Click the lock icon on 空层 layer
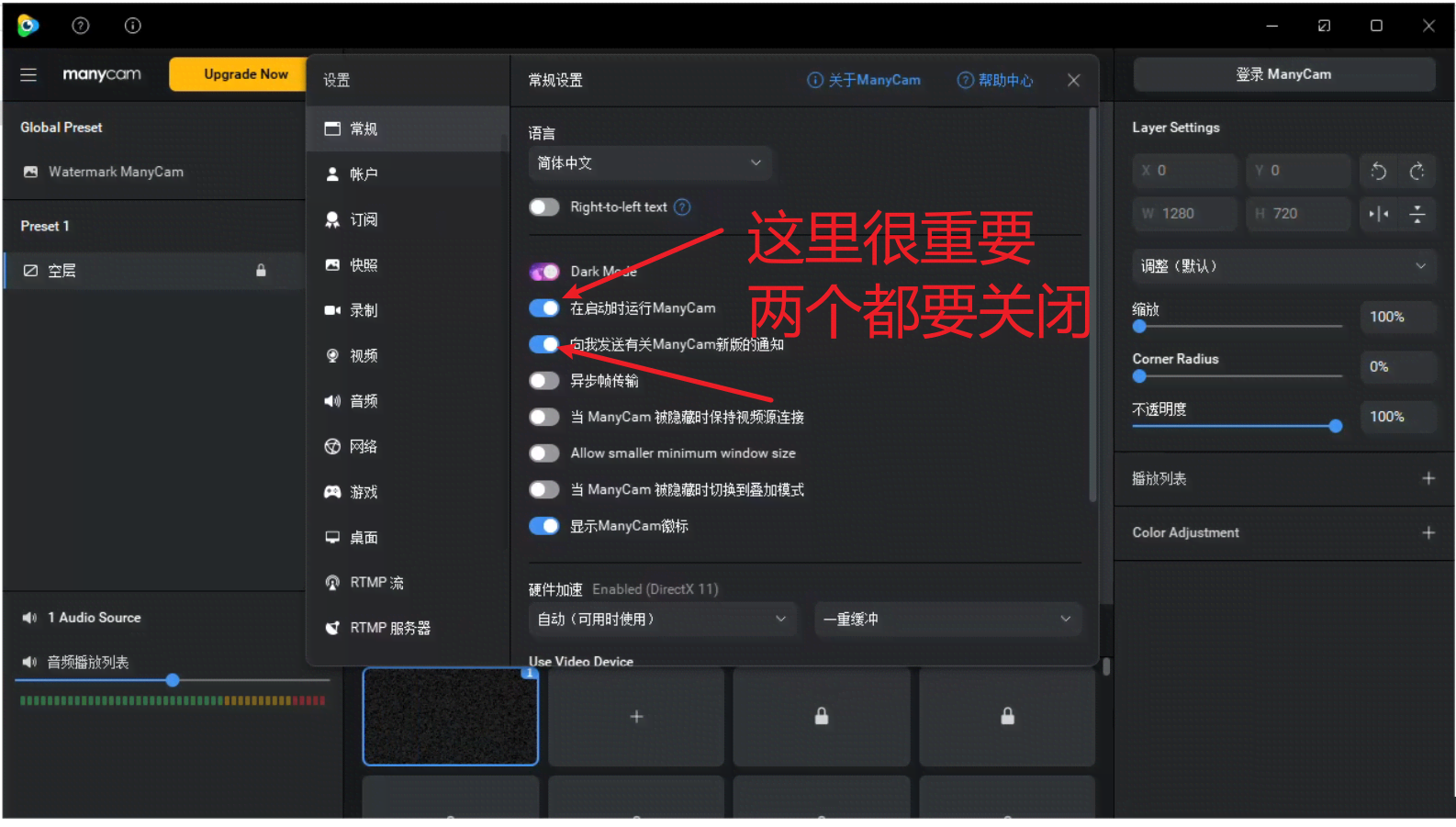This screenshot has height=827, width=1456. pos(261,271)
